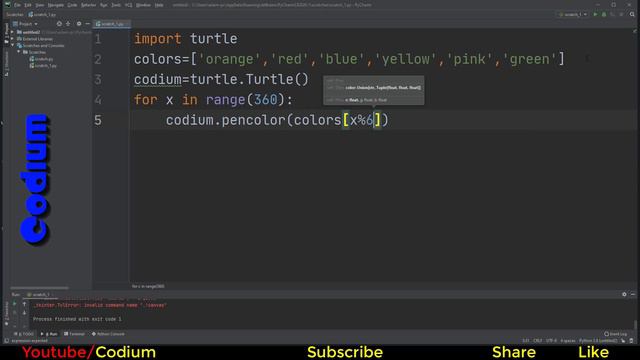The height and width of the screenshot is (360, 640).
Task: Click Scratches breadcrumb in navigation bar
Action: pyautogui.click(x=15, y=14)
